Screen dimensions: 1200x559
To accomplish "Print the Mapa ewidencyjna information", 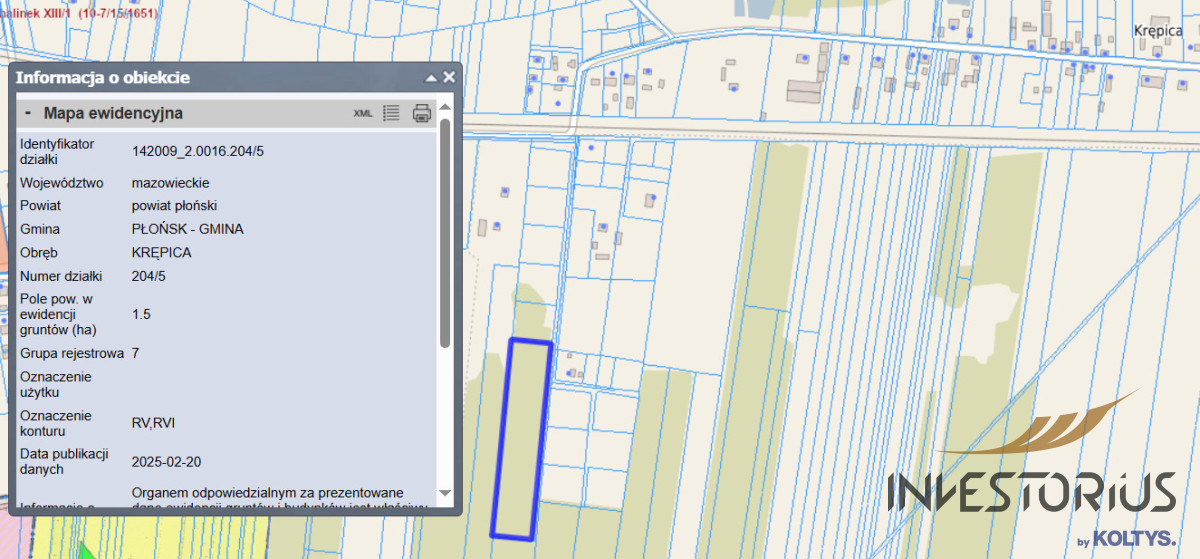I will (422, 113).
